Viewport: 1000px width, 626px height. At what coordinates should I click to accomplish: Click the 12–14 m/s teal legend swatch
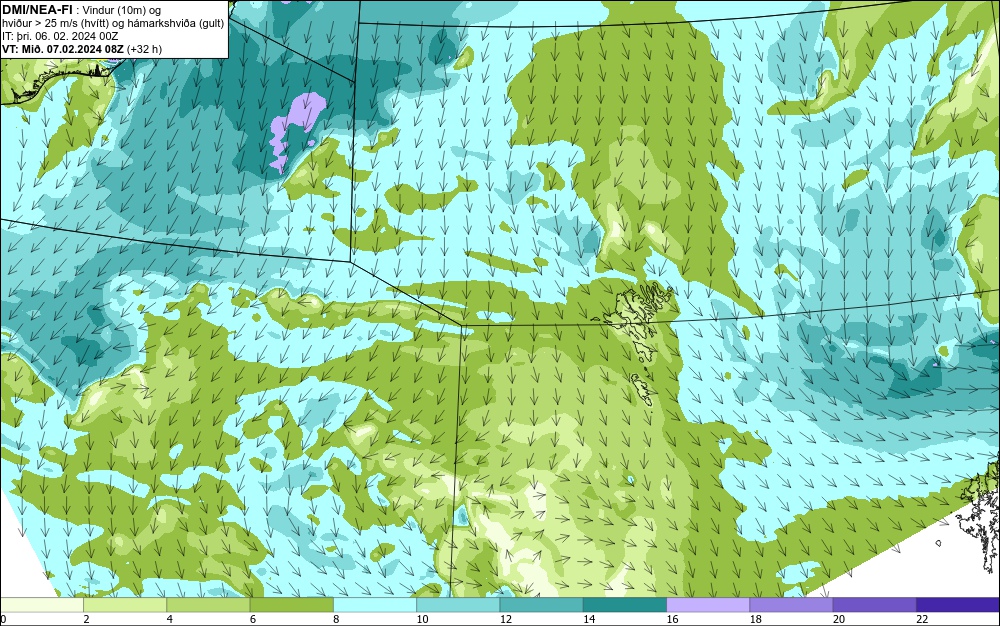pyautogui.click(x=541, y=605)
